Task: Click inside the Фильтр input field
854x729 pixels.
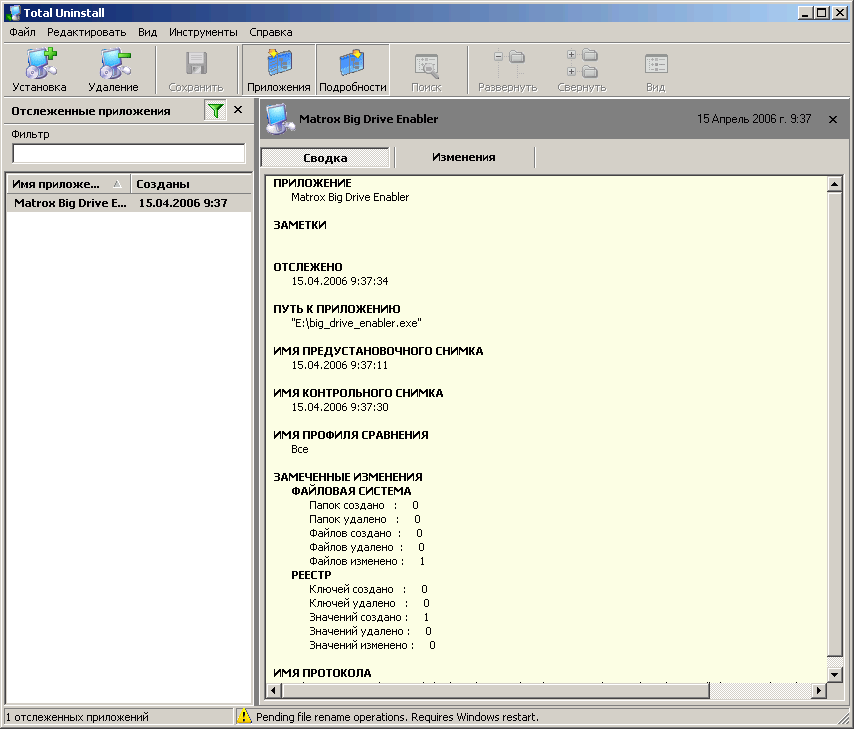Action: pos(129,154)
